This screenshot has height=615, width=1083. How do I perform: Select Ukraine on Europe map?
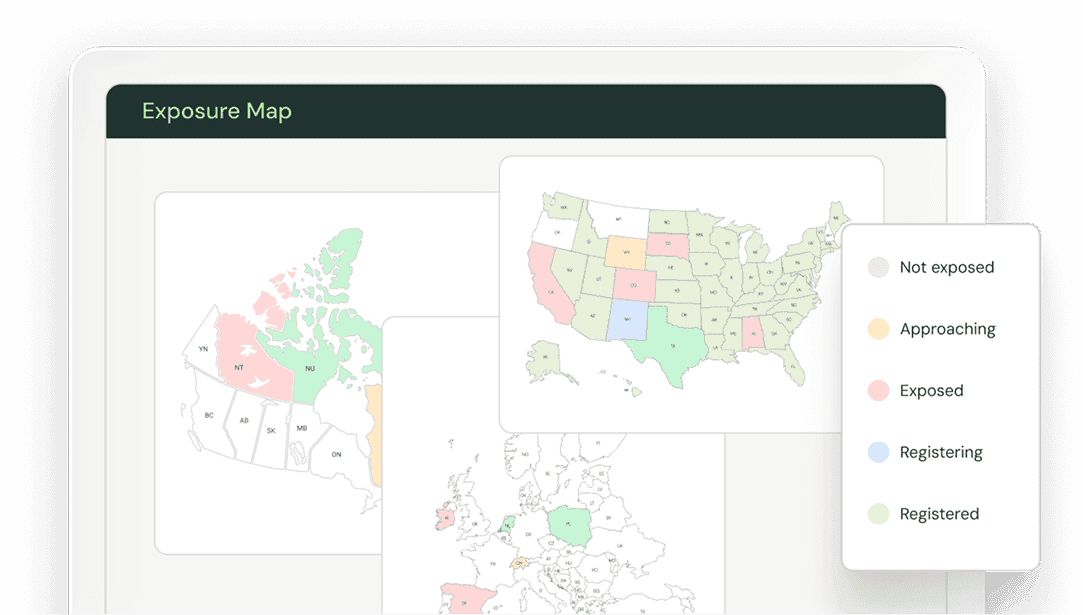pyautogui.click(x=620, y=546)
